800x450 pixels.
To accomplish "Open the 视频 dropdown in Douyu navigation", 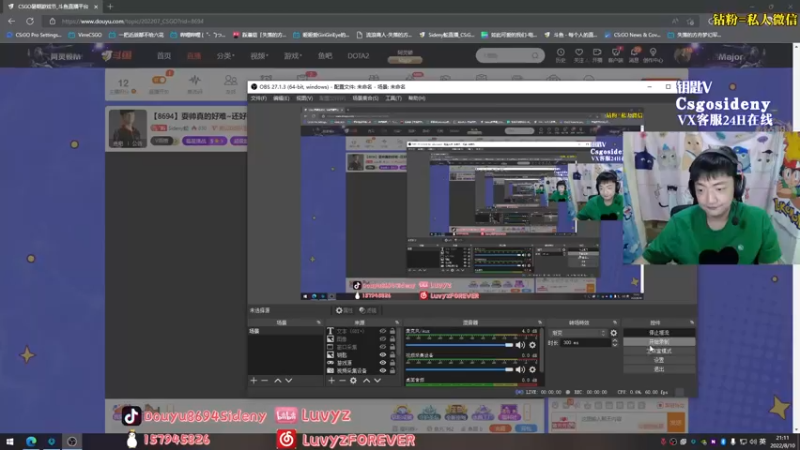I will tap(259, 56).
